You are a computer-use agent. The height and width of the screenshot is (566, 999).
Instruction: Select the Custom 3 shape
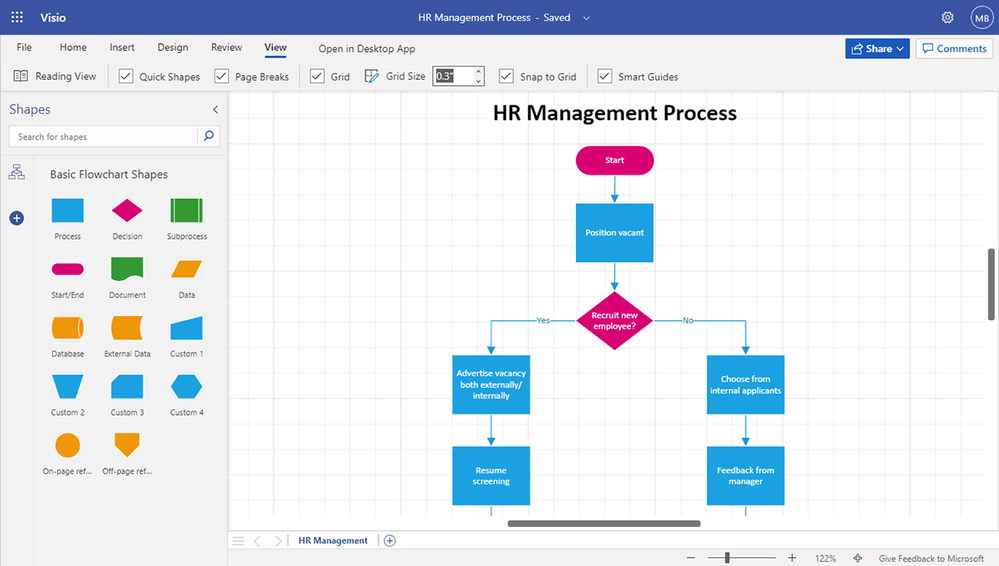pyautogui.click(x=127, y=386)
